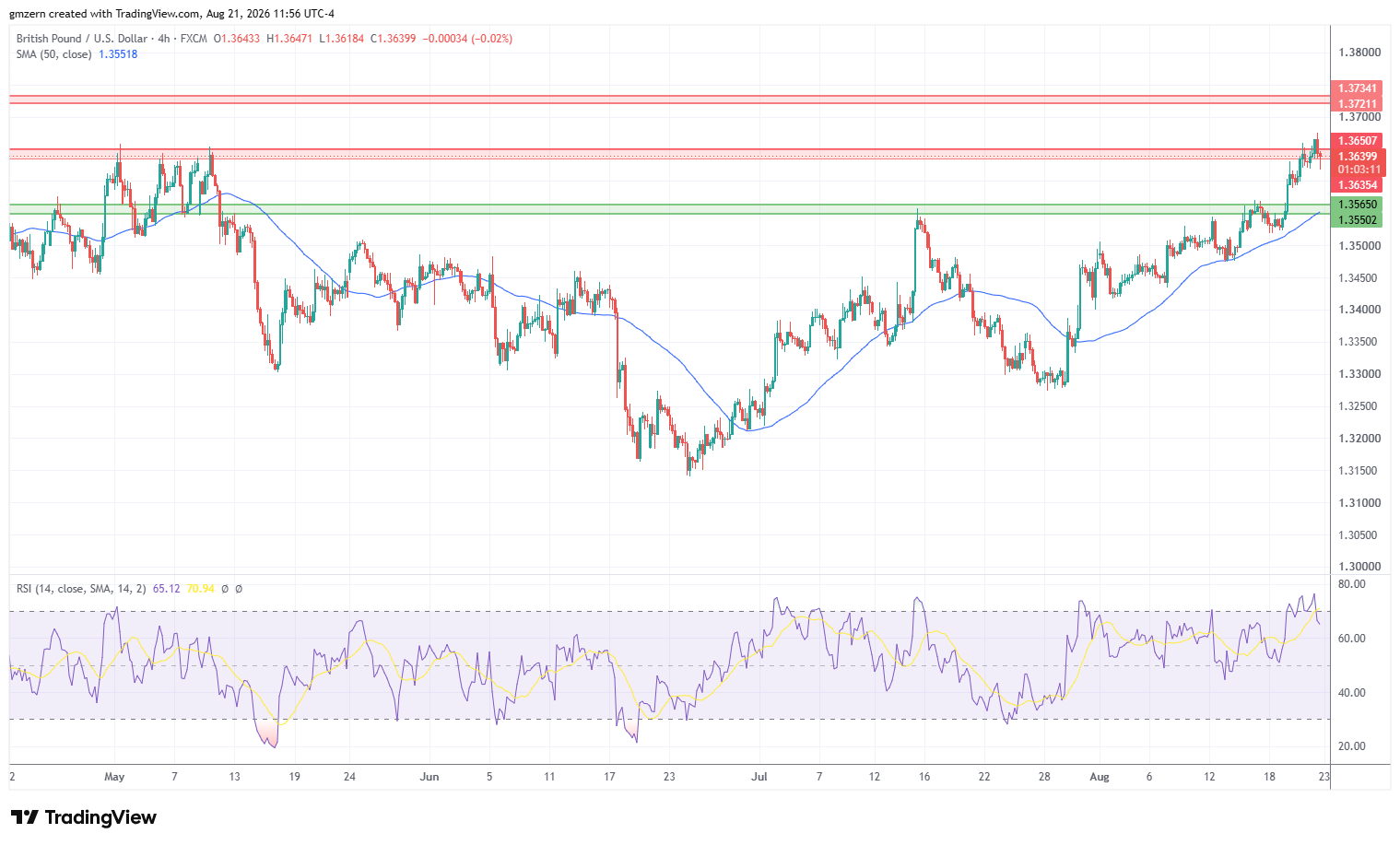The height and width of the screenshot is (845, 1400).
Task: Select the green 1.35650 support label
Action: (x=1357, y=205)
